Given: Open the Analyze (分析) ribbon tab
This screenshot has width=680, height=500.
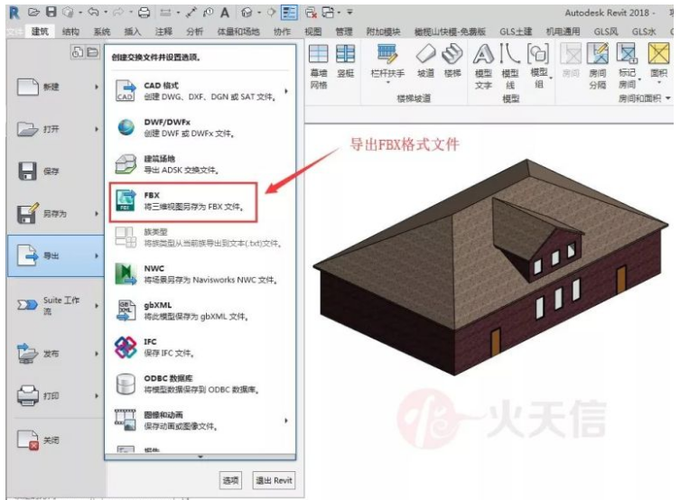Looking at the screenshot, I should click(195, 31).
